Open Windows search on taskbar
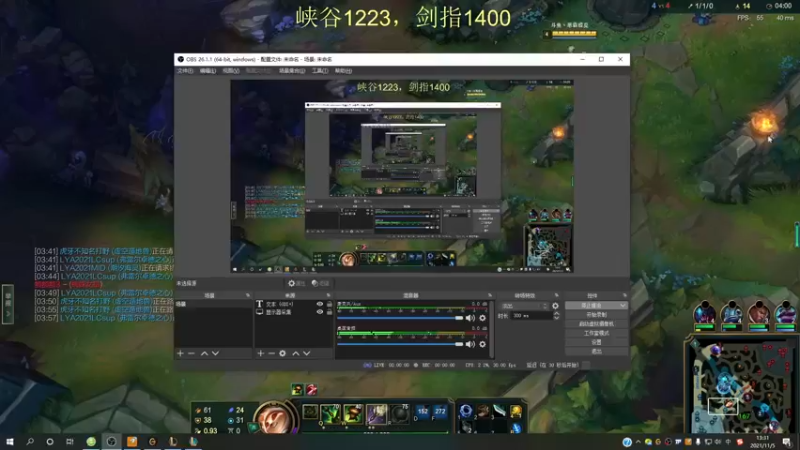800x450 pixels. (30, 442)
